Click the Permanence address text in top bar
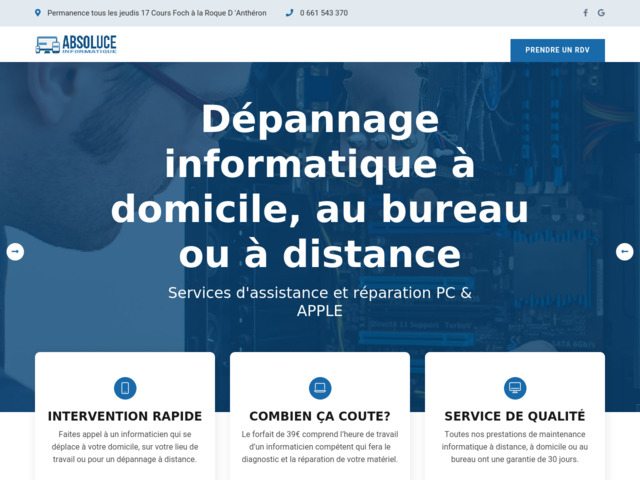Screen dimensions: 640x480 pyautogui.click(x=157, y=13)
